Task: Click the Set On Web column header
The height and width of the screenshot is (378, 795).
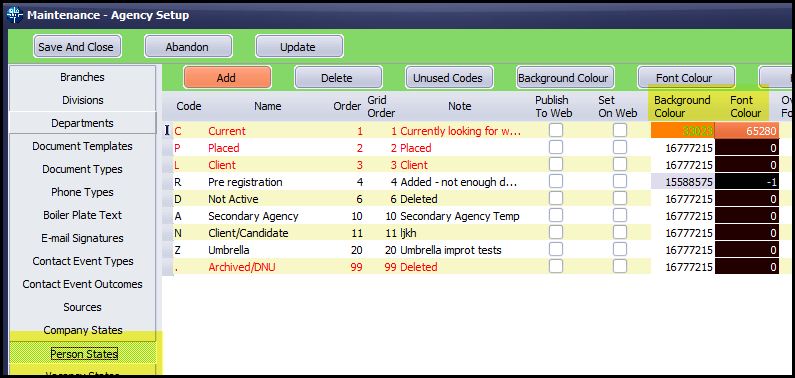Action: click(x=617, y=106)
